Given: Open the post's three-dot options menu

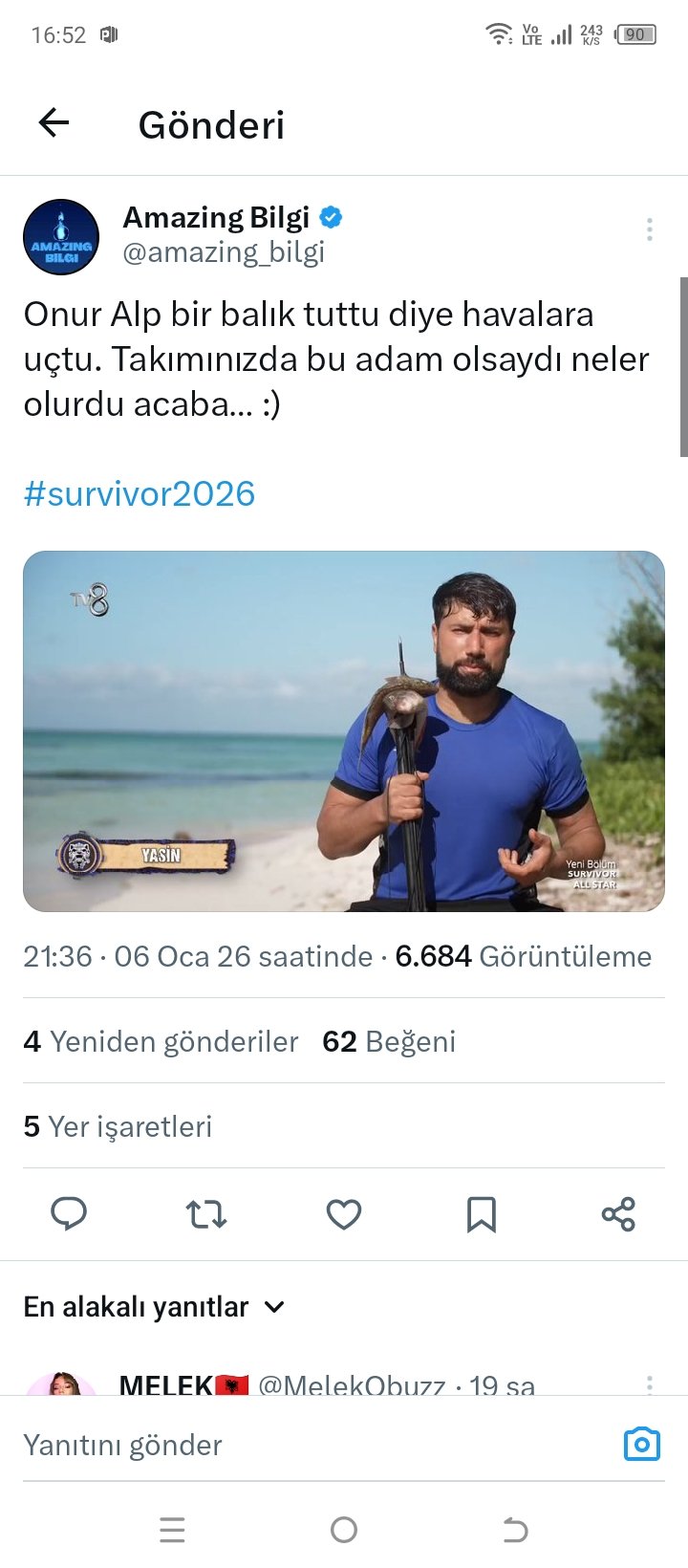Looking at the screenshot, I should pos(650,229).
